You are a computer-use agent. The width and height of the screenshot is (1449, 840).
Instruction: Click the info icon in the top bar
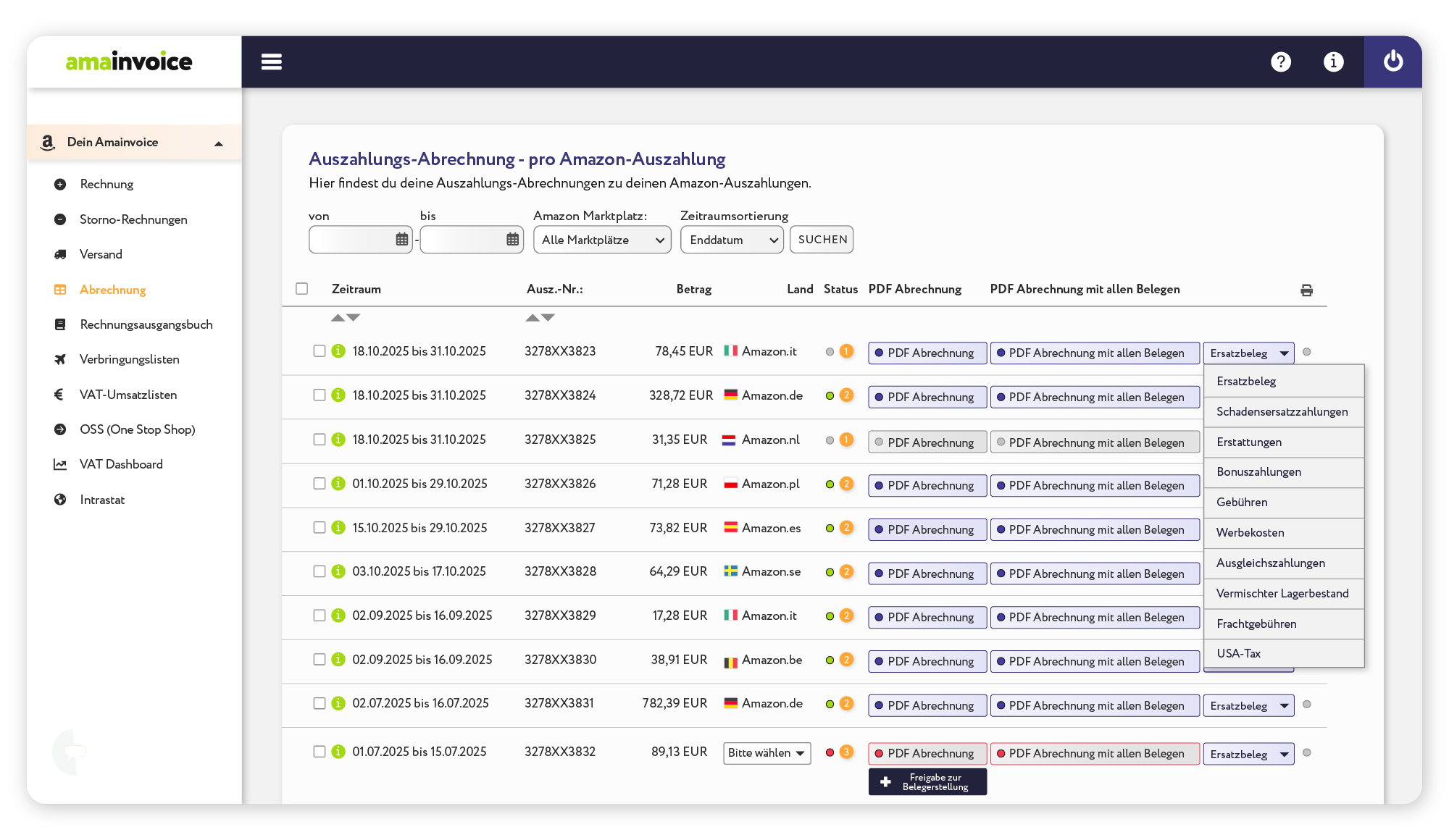[1334, 62]
